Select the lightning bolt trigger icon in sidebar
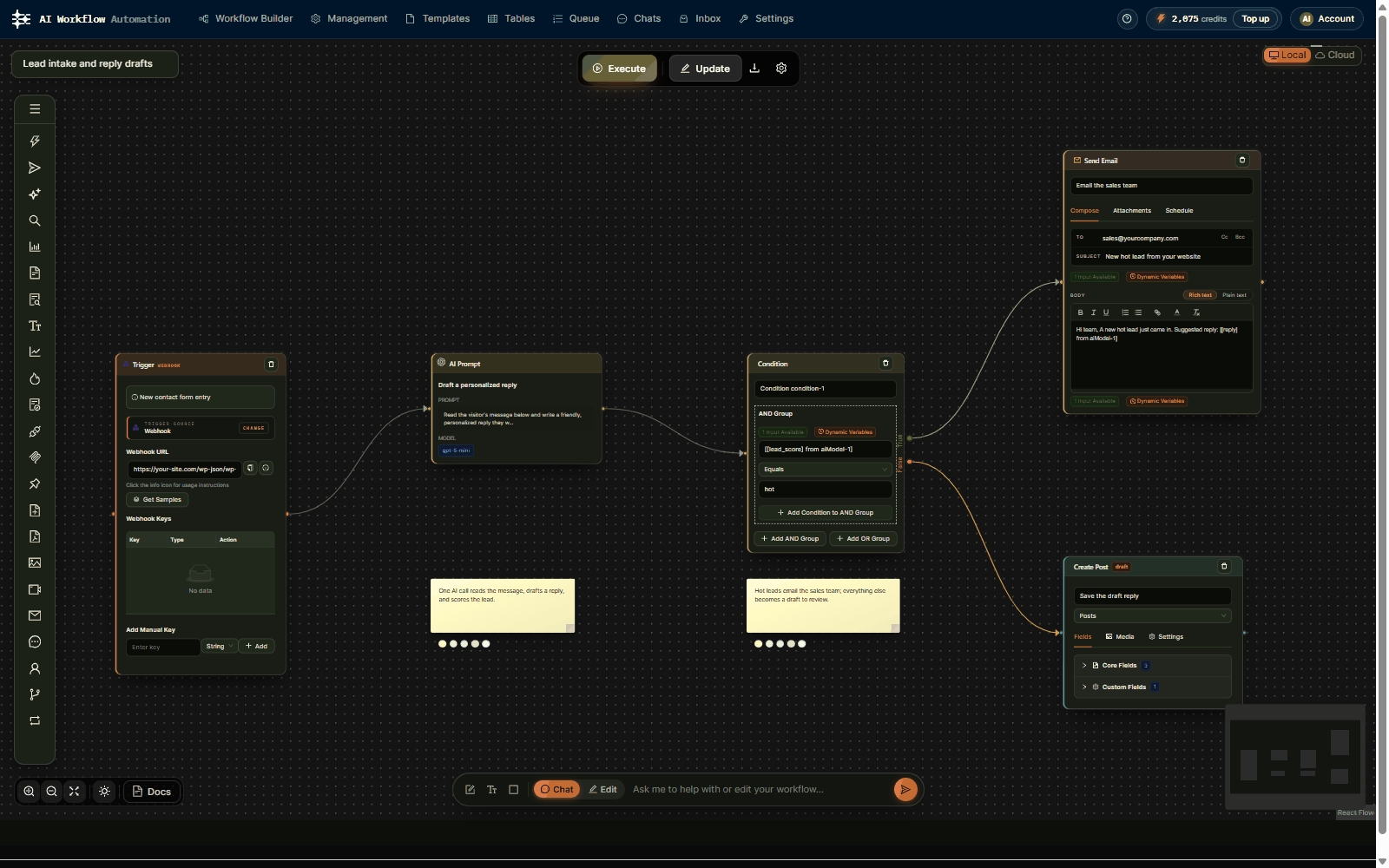 35,141
